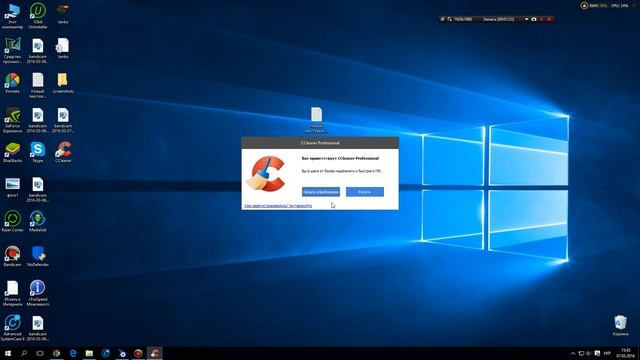Click the Купить (Buy) button
This screenshot has width=640, height=360.
click(x=364, y=192)
